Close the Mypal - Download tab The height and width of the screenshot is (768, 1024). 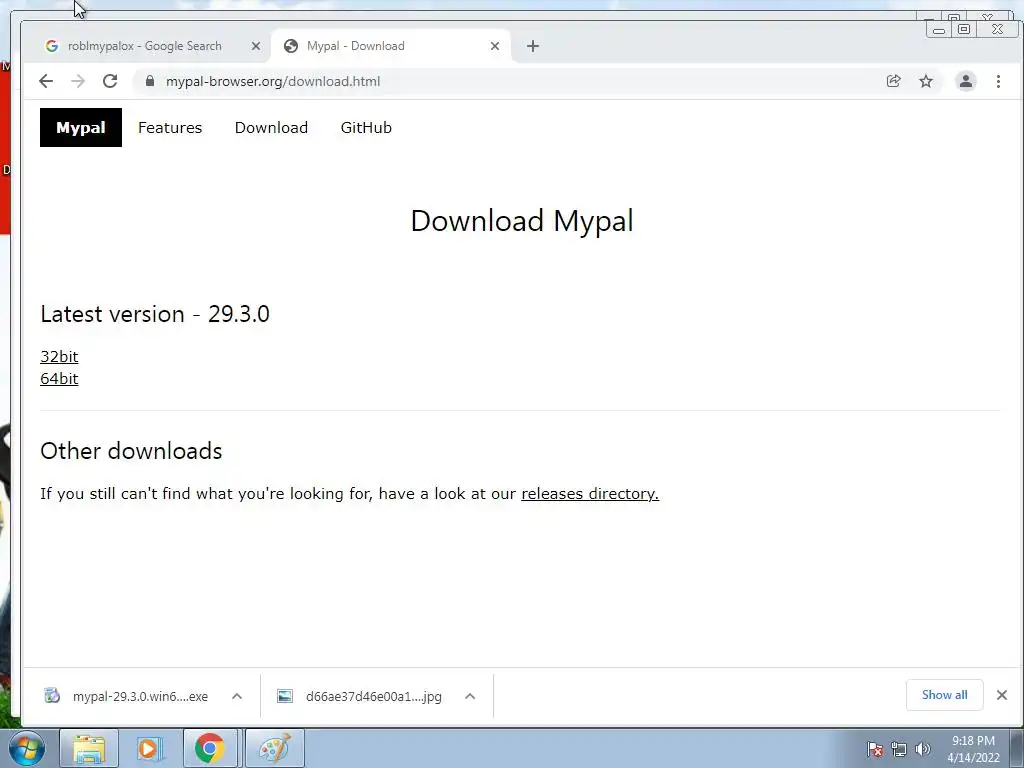494,46
